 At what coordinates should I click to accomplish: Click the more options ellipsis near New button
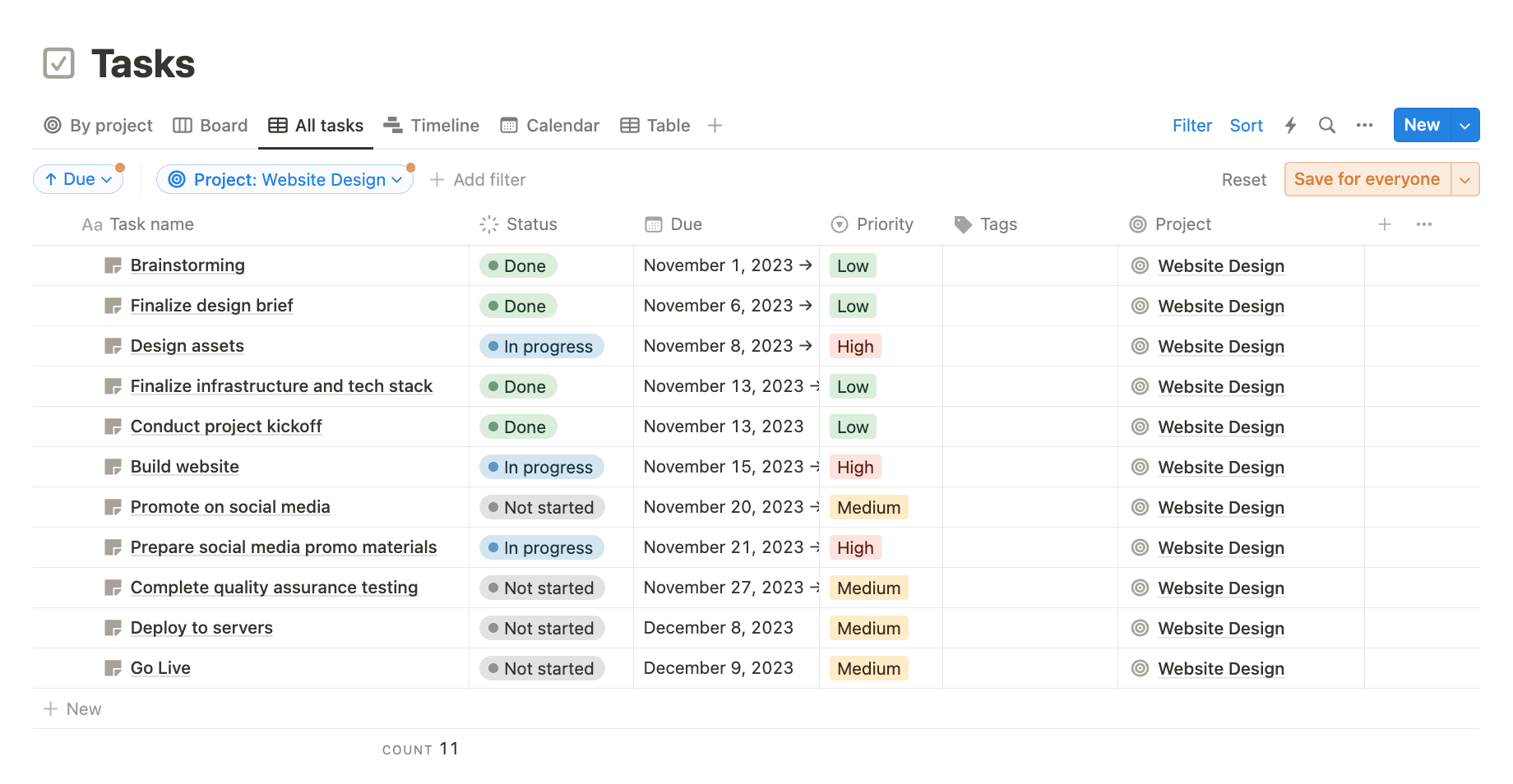tap(1364, 125)
